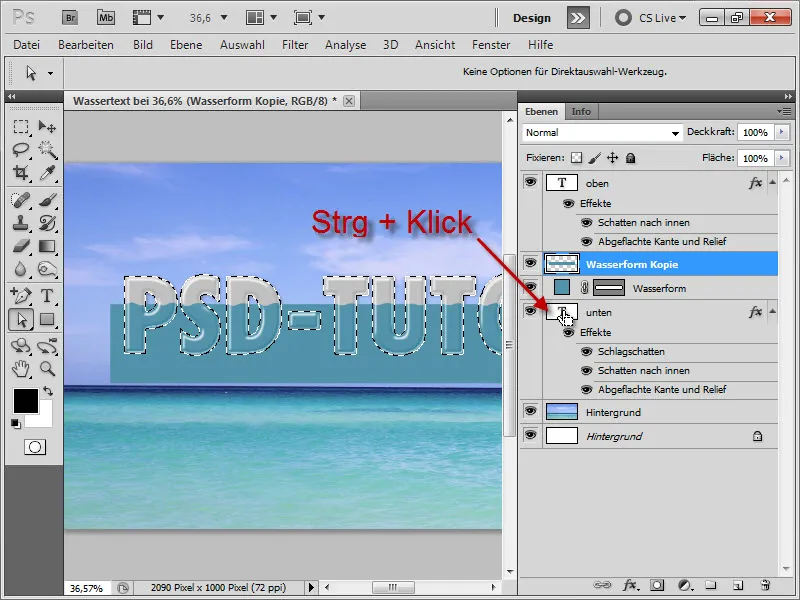Hide the 'oben' text layer
This screenshot has height=600, width=800.
[x=531, y=182]
